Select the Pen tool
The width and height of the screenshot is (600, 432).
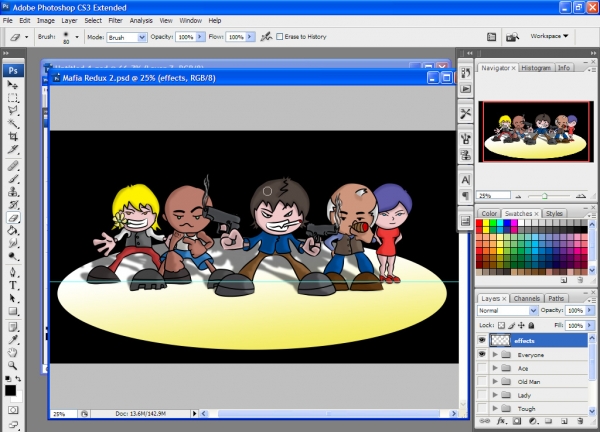(x=13, y=272)
